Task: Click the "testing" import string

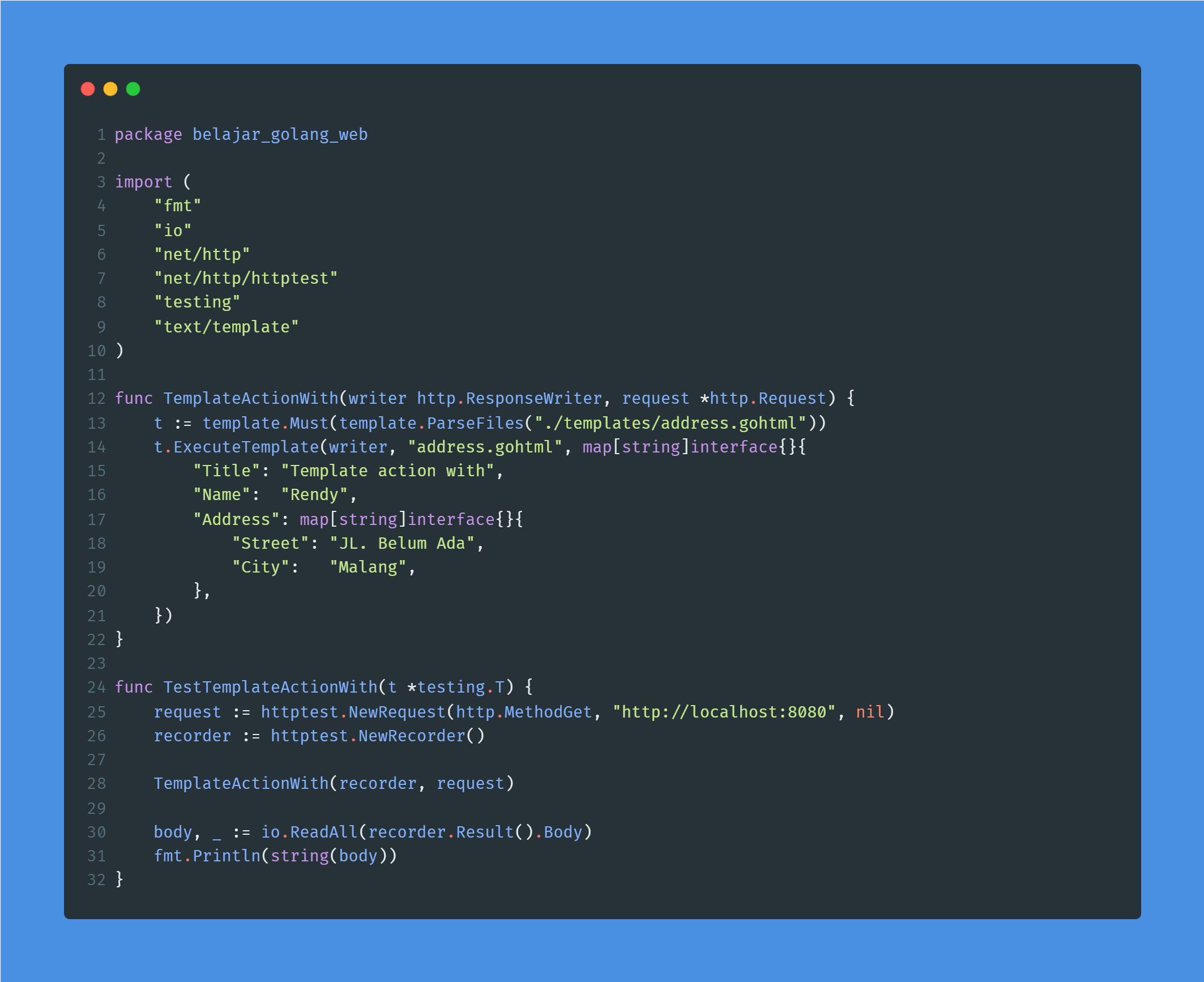Action: [197, 302]
